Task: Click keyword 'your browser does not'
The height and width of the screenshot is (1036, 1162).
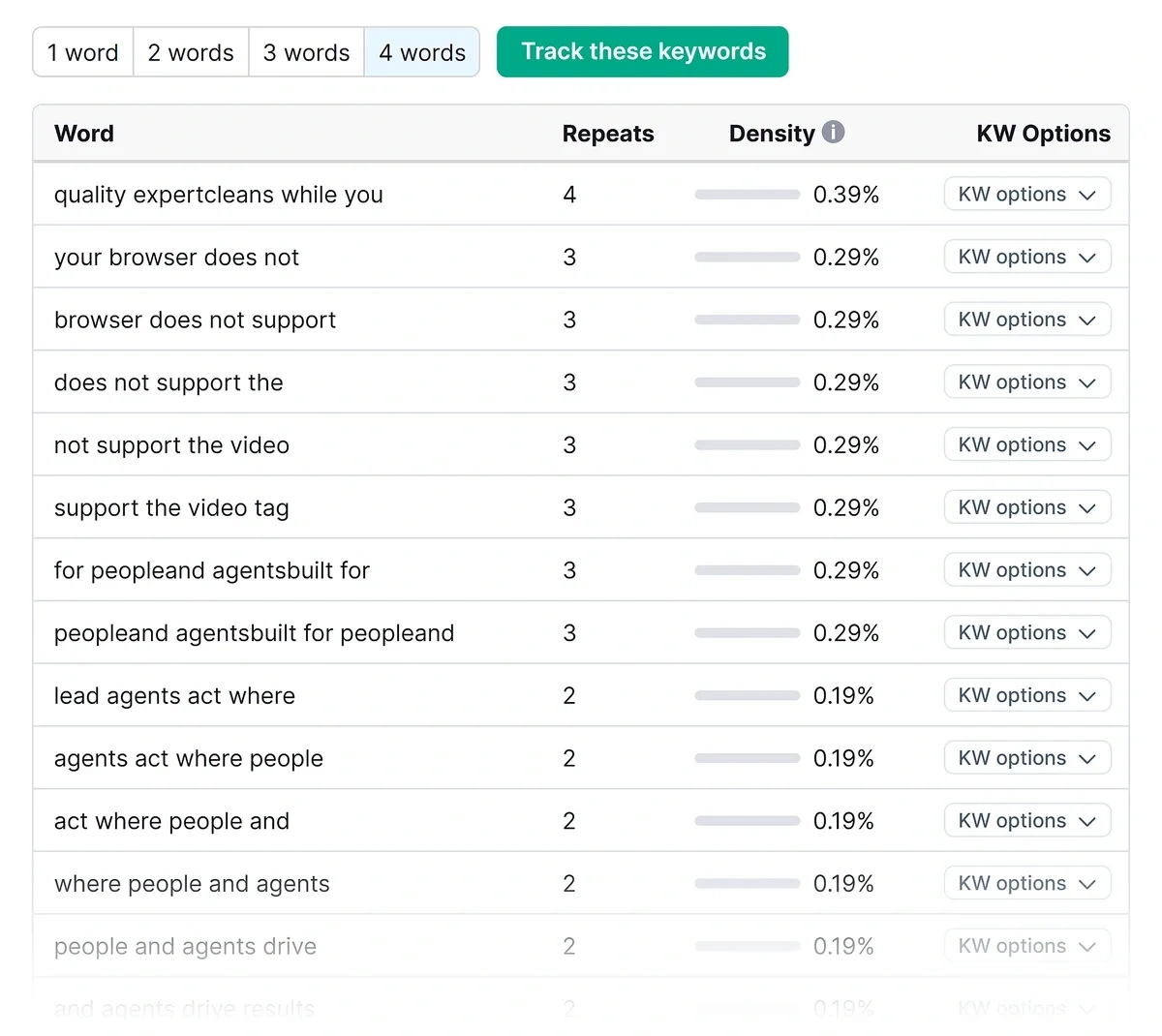Action: click(x=176, y=258)
